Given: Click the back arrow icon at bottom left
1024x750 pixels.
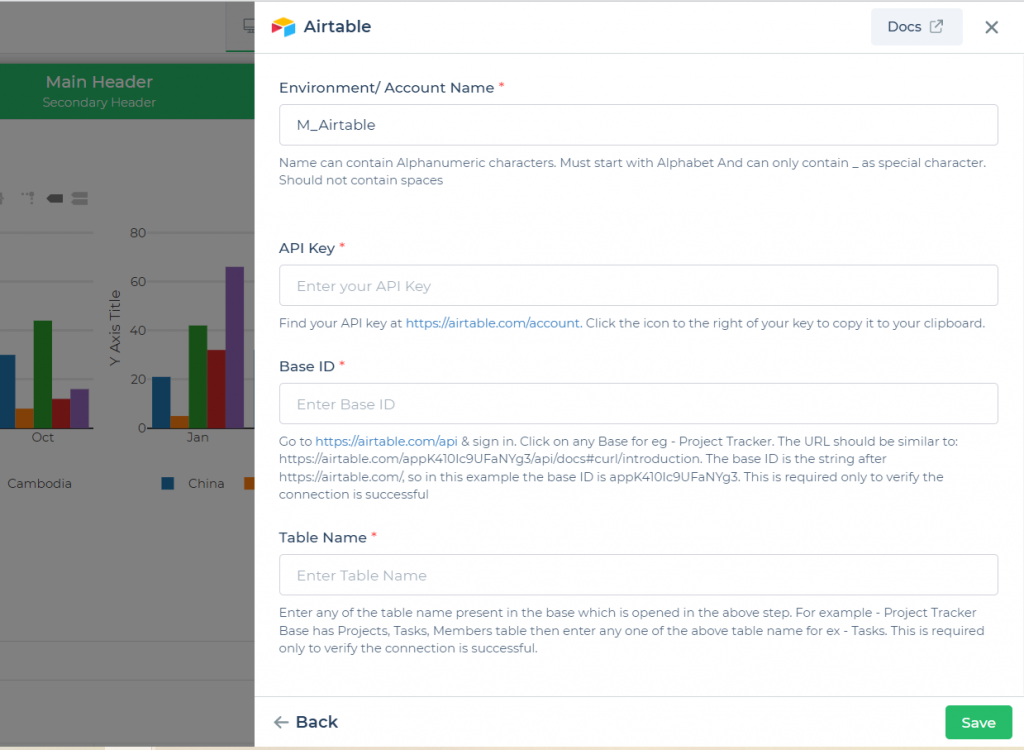Looking at the screenshot, I should (281, 722).
